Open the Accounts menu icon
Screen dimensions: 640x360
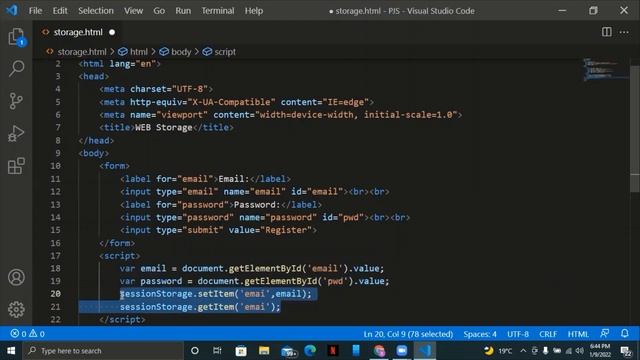coord(16,277)
